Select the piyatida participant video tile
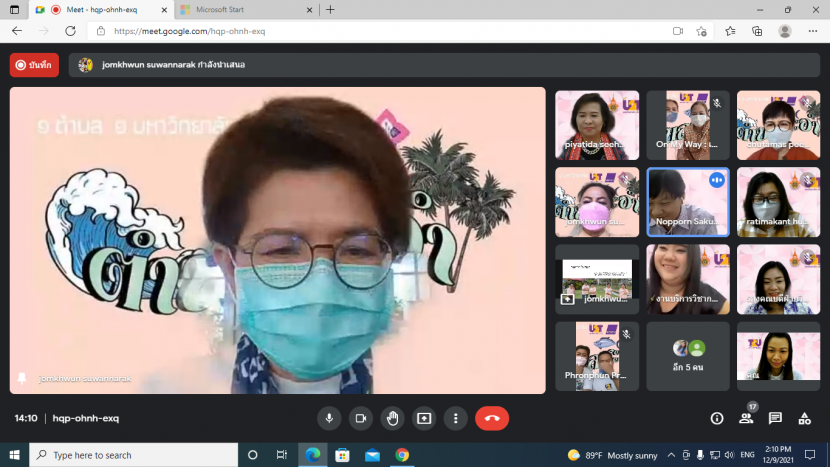 pyautogui.click(x=597, y=125)
